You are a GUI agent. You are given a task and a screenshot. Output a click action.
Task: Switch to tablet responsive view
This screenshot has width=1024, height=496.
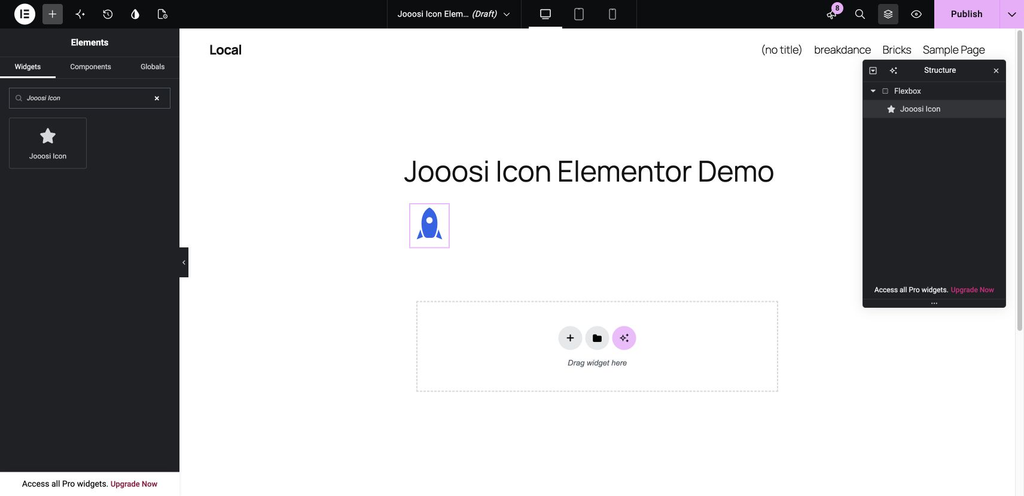tap(579, 14)
